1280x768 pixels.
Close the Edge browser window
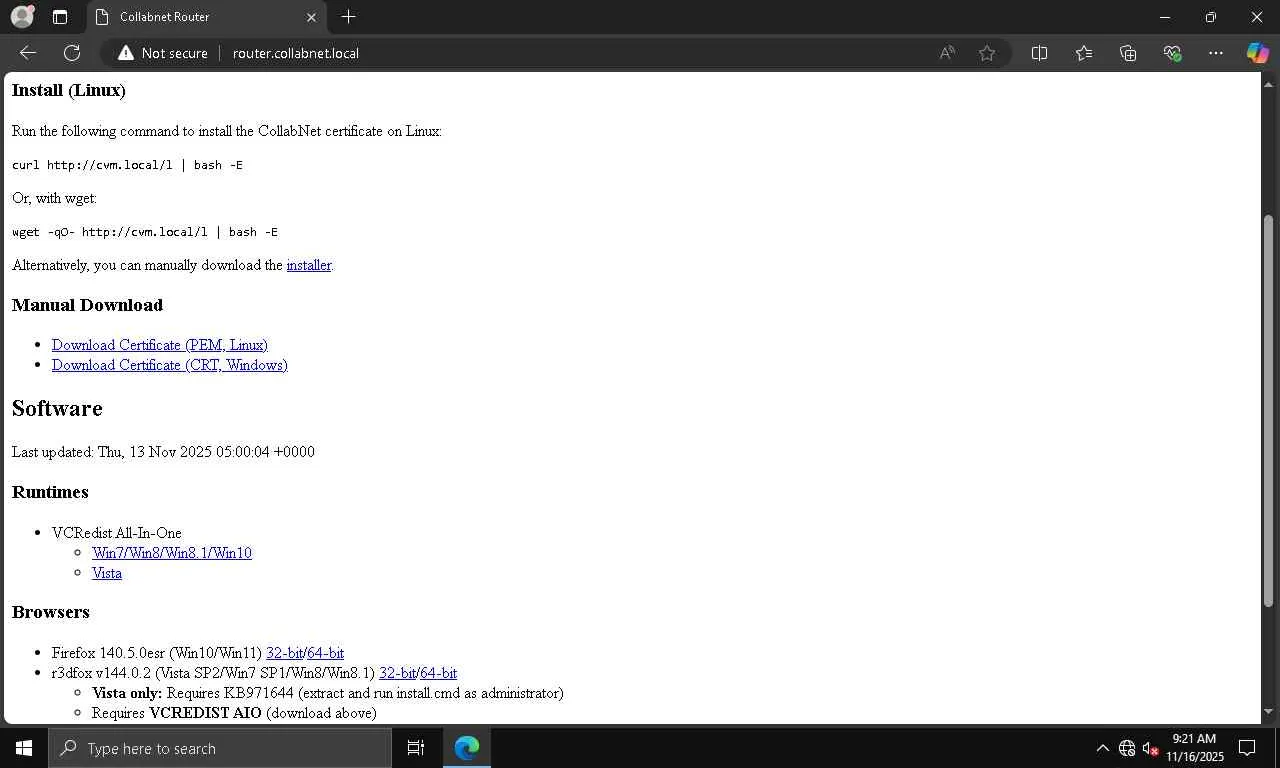1257,17
